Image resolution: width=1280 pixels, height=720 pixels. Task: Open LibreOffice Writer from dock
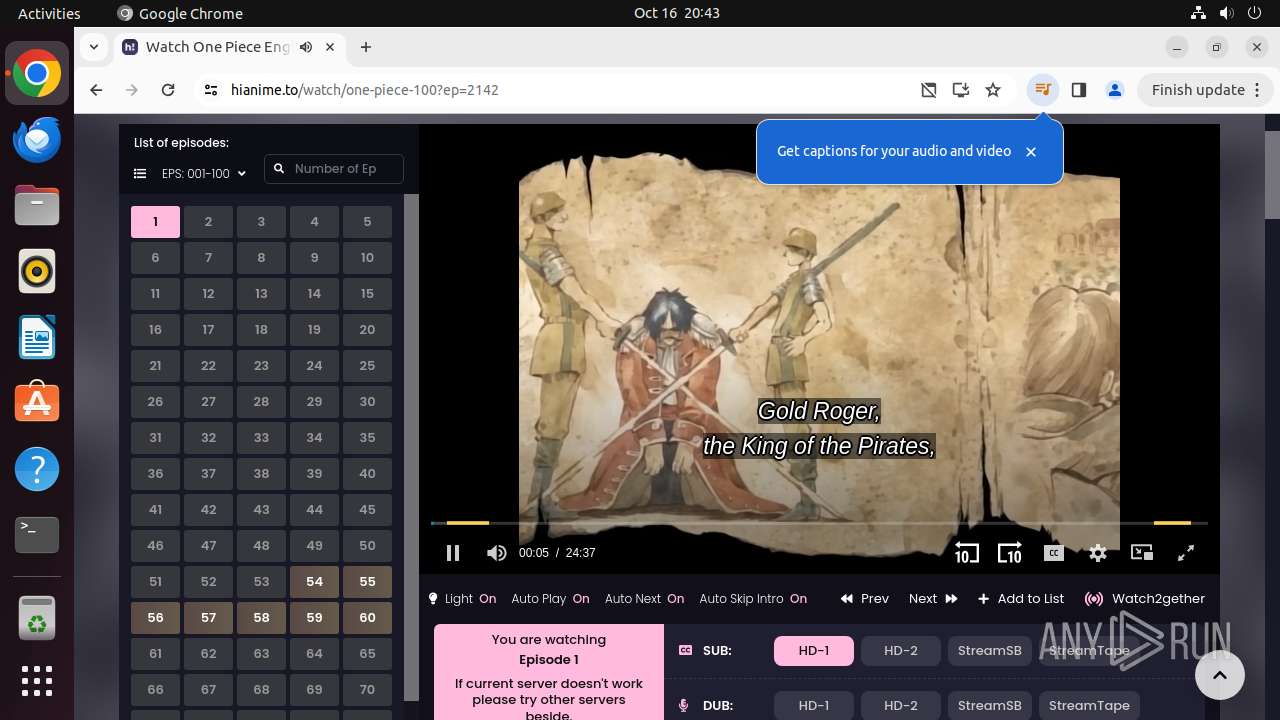37,337
